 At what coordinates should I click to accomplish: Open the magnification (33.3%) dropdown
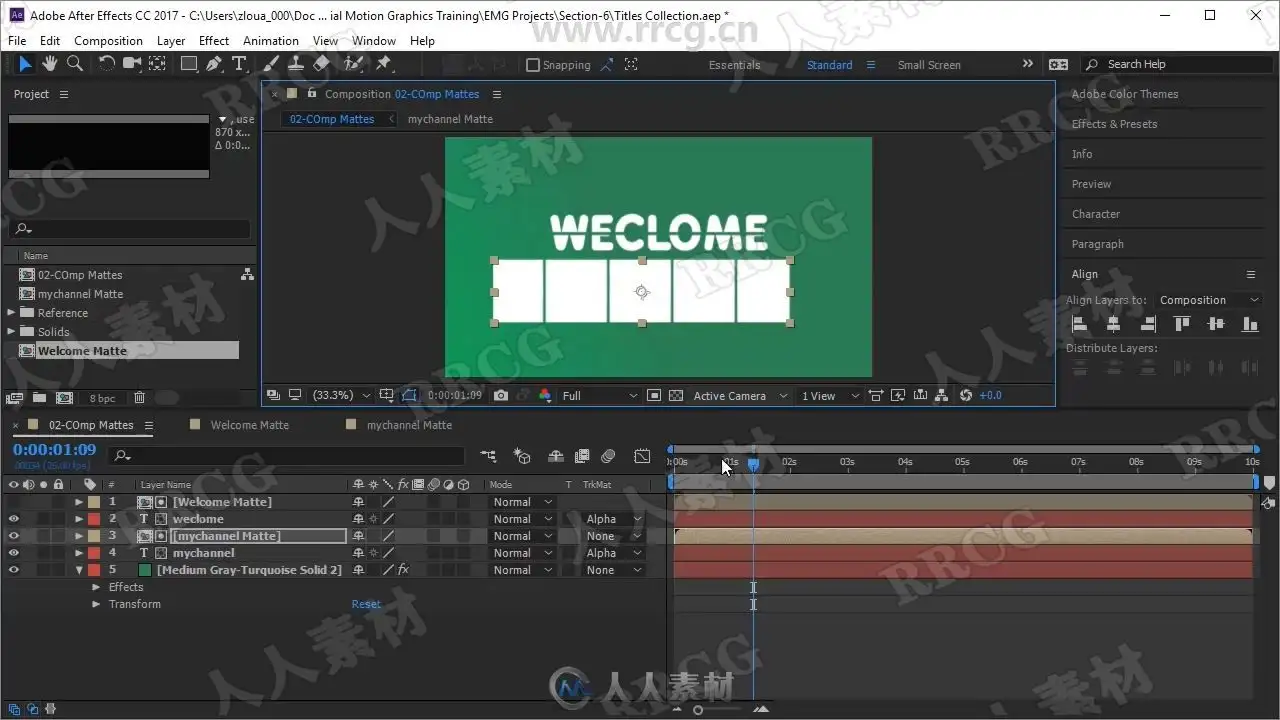click(341, 396)
